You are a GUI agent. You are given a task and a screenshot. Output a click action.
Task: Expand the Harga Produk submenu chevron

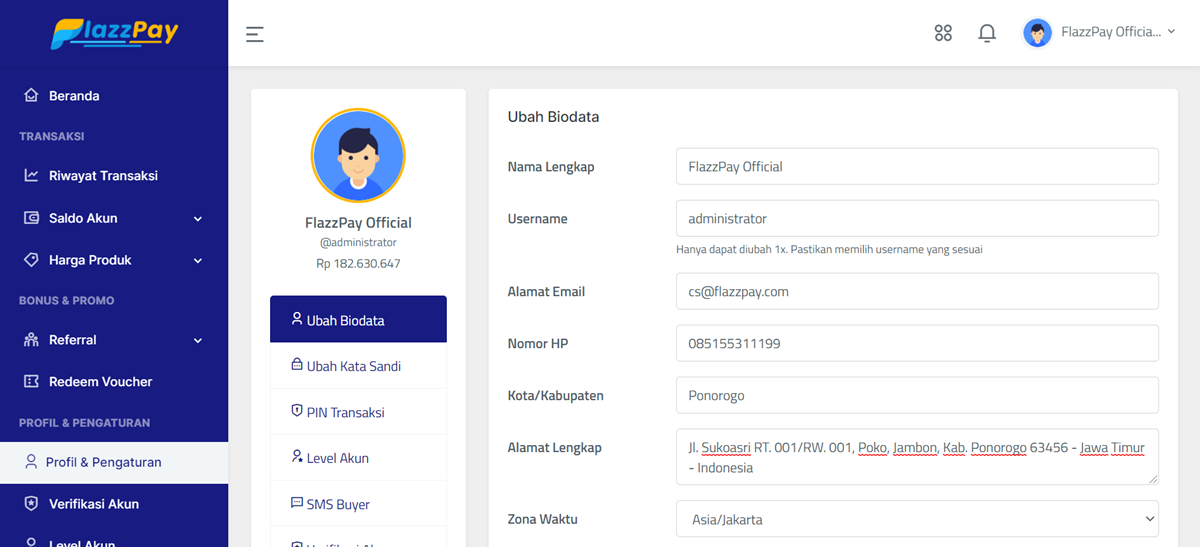[198, 261]
